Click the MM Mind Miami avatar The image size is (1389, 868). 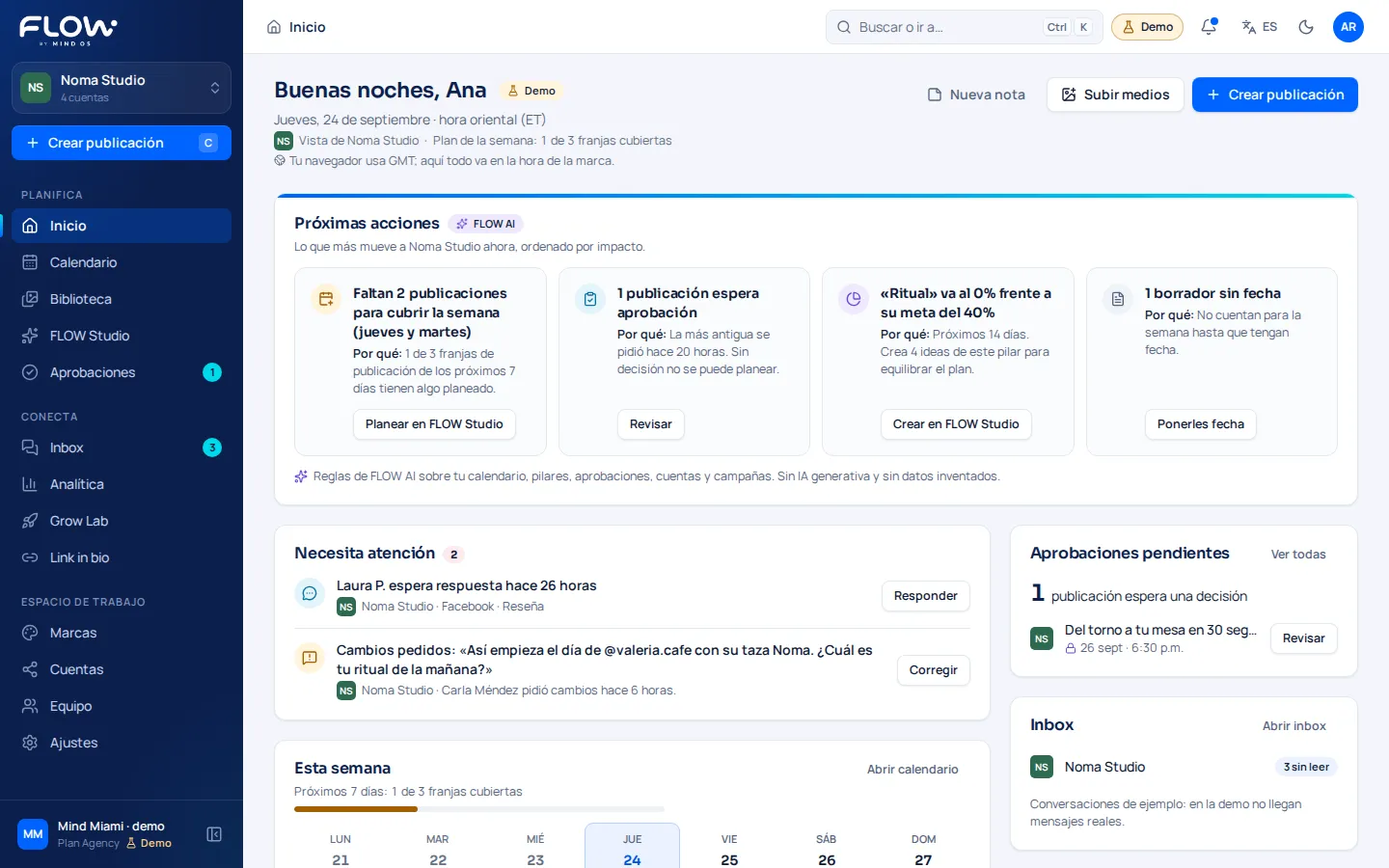click(33, 834)
